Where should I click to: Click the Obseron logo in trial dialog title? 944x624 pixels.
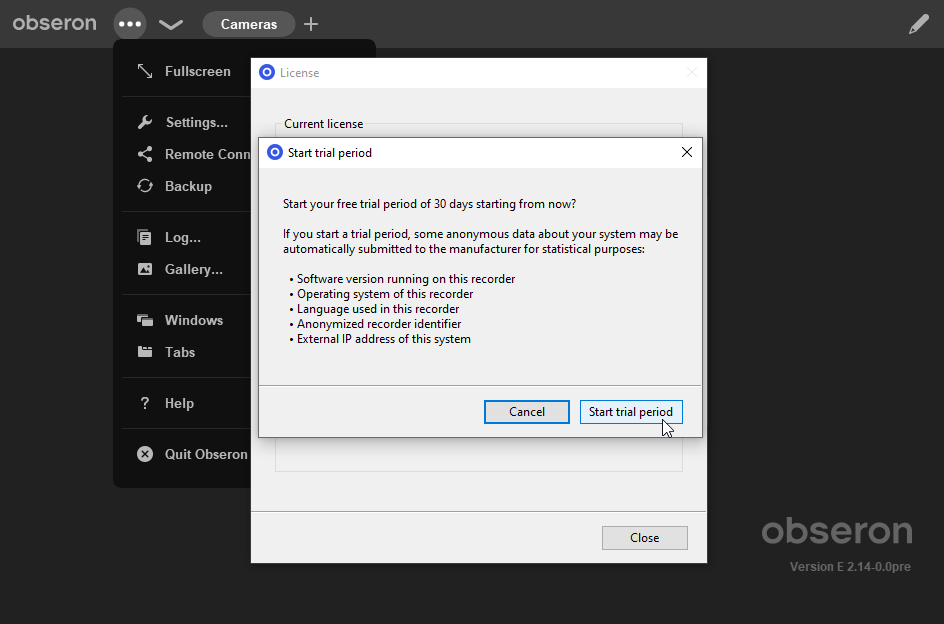click(275, 152)
